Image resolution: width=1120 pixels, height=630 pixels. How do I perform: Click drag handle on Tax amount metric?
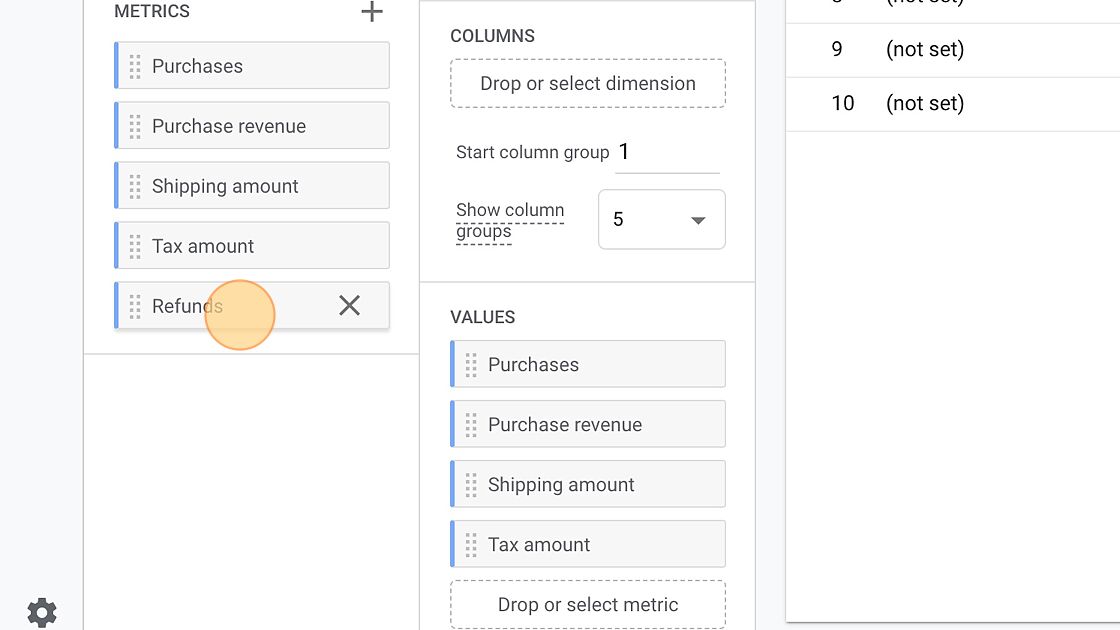pos(135,247)
